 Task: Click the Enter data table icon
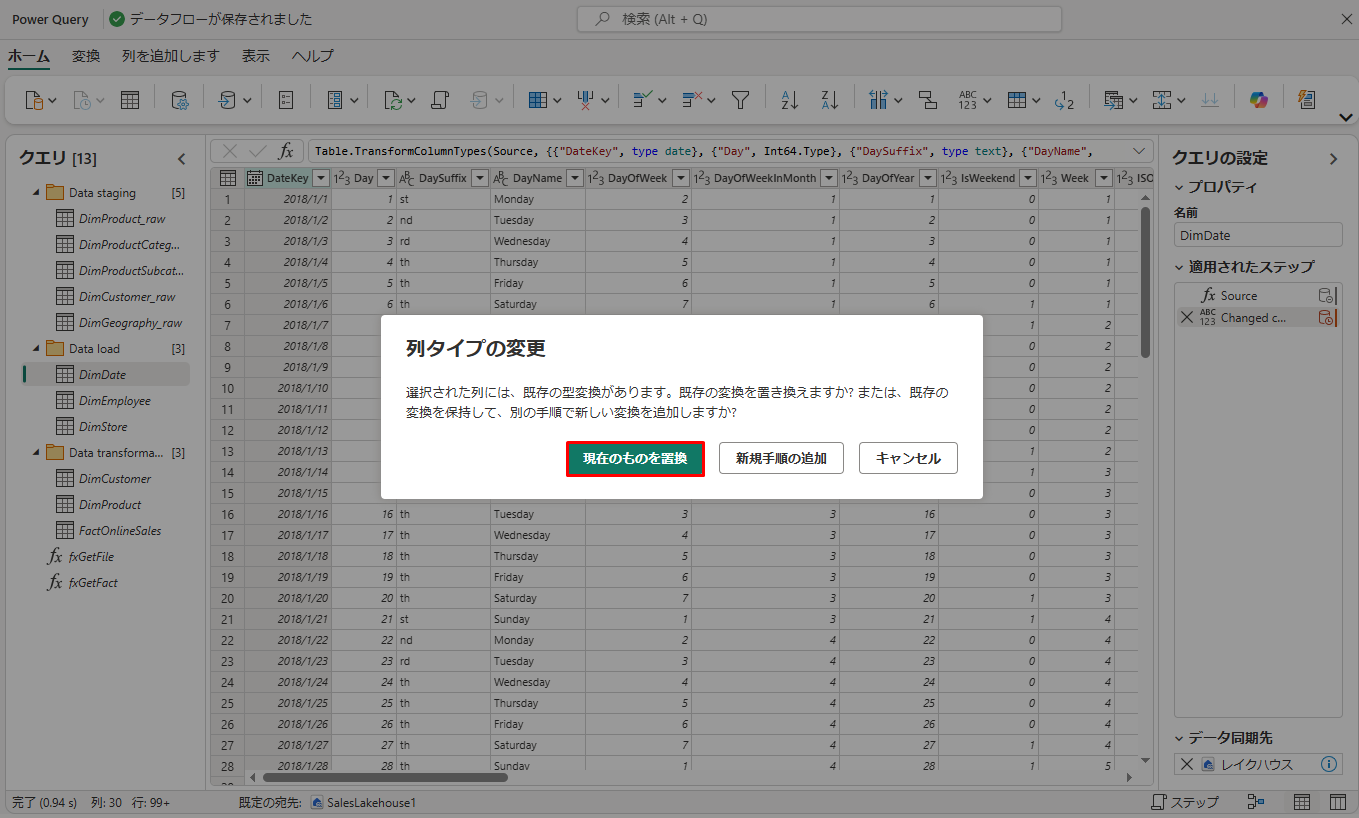pos(130,100)
